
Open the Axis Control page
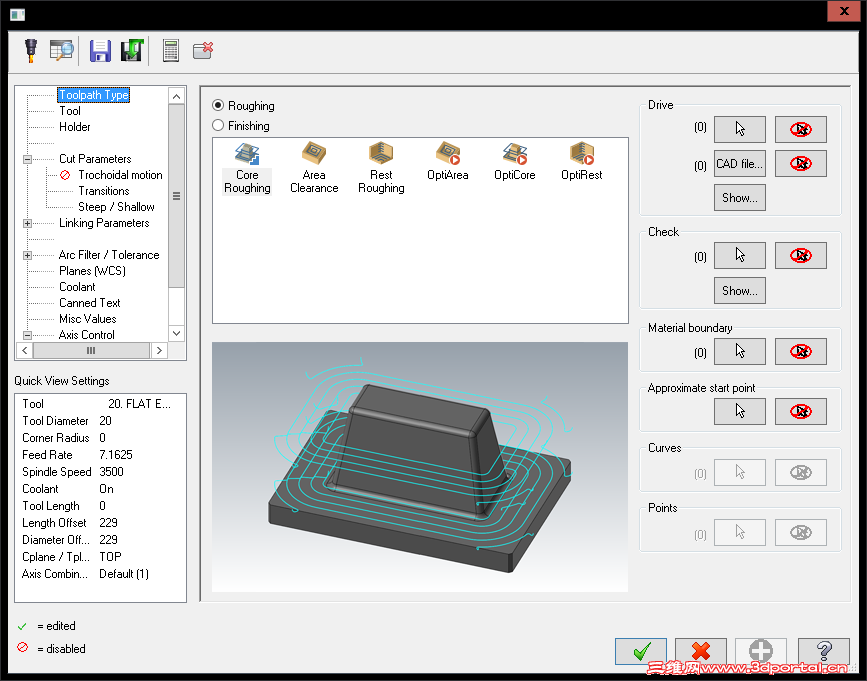pyautogui.click(x=86, y=335)
